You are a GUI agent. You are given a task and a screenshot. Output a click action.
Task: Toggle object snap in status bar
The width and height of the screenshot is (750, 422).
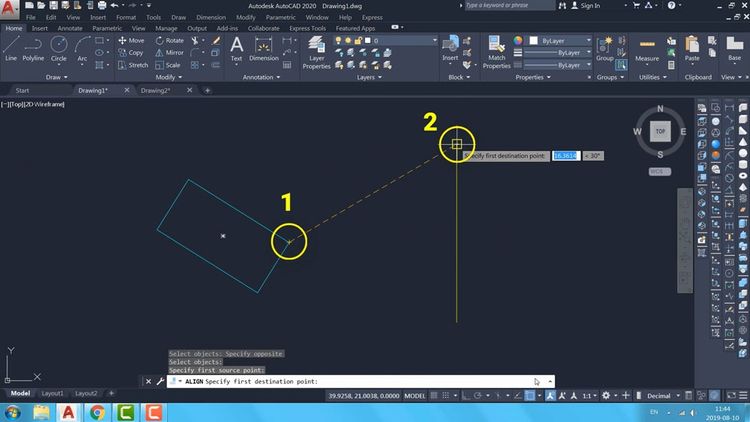click(529, 396)
